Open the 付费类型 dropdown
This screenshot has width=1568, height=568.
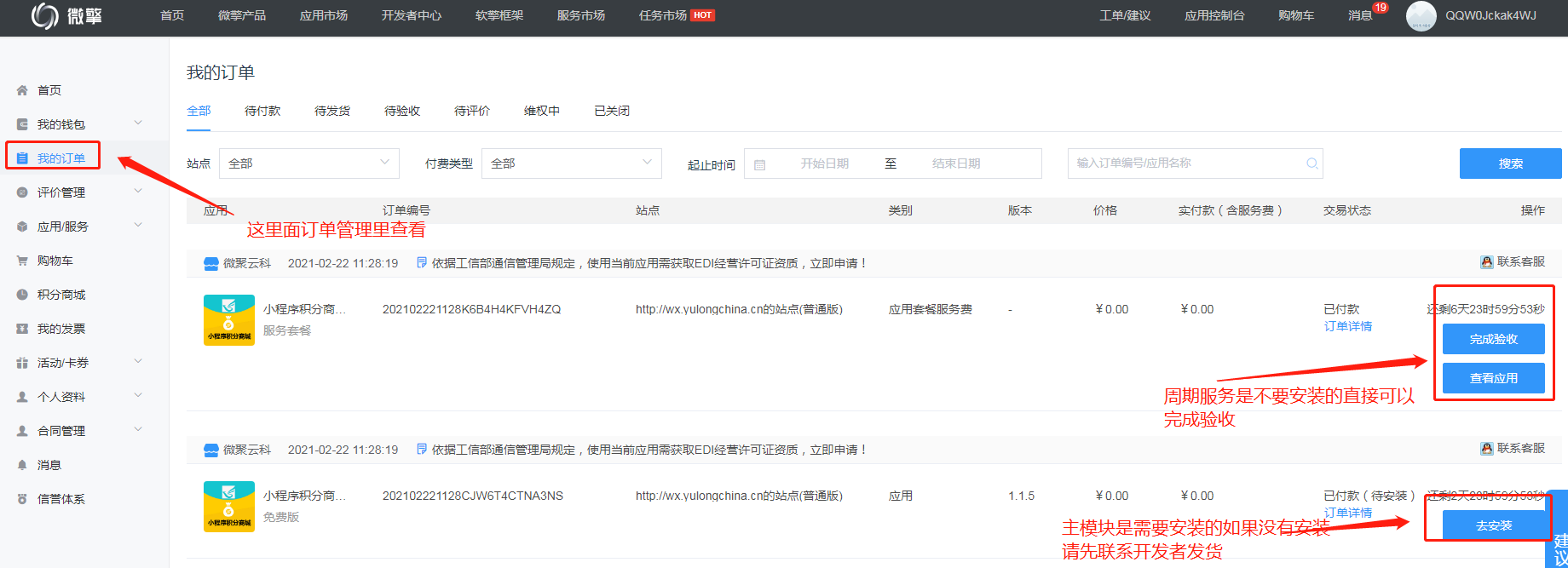571,164
